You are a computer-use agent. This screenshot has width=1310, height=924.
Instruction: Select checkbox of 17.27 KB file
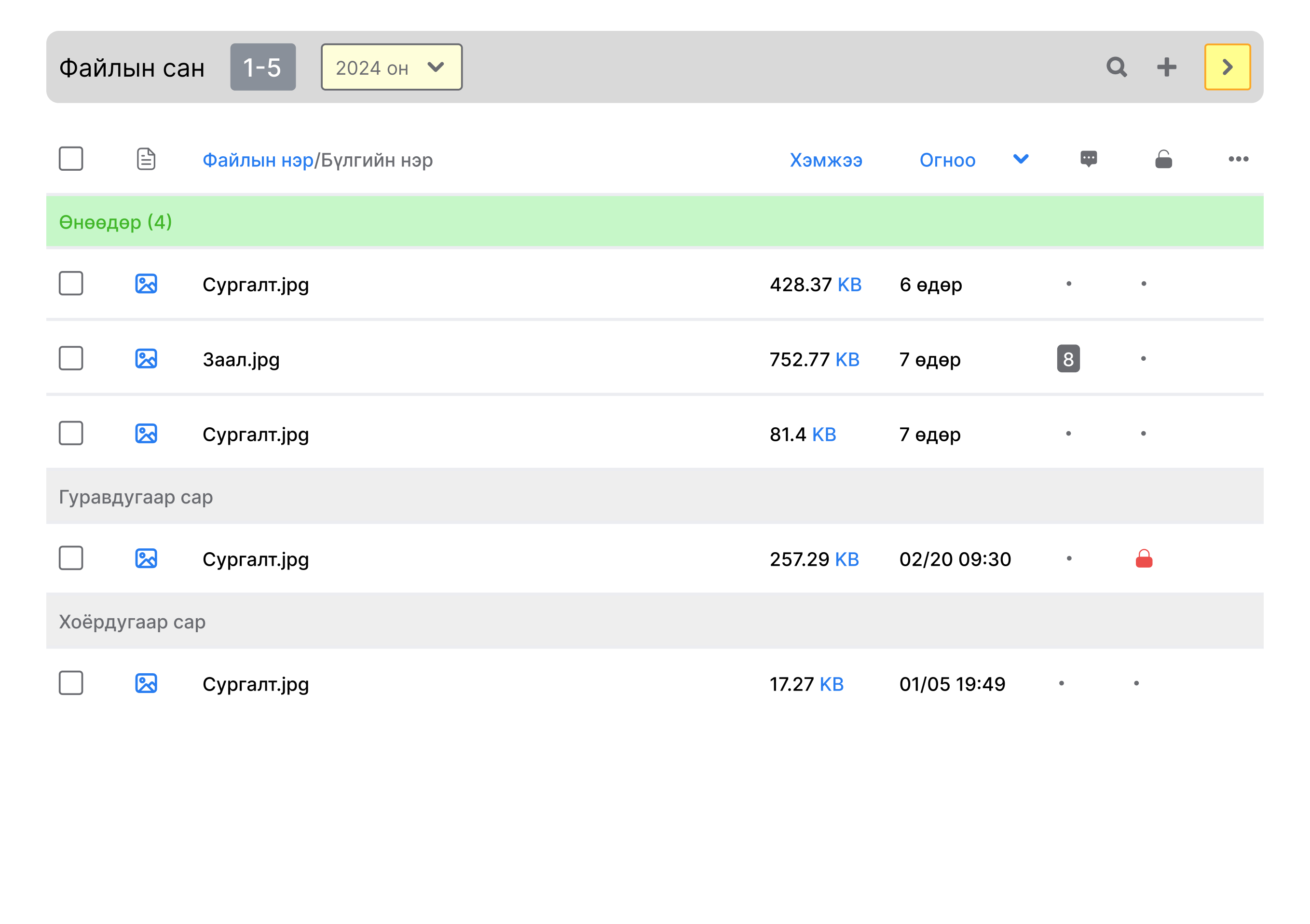click(x=71, y=683)
